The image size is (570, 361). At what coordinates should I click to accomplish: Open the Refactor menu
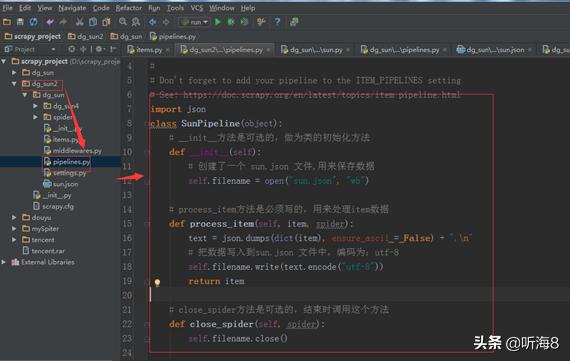(x=128, y=8)
